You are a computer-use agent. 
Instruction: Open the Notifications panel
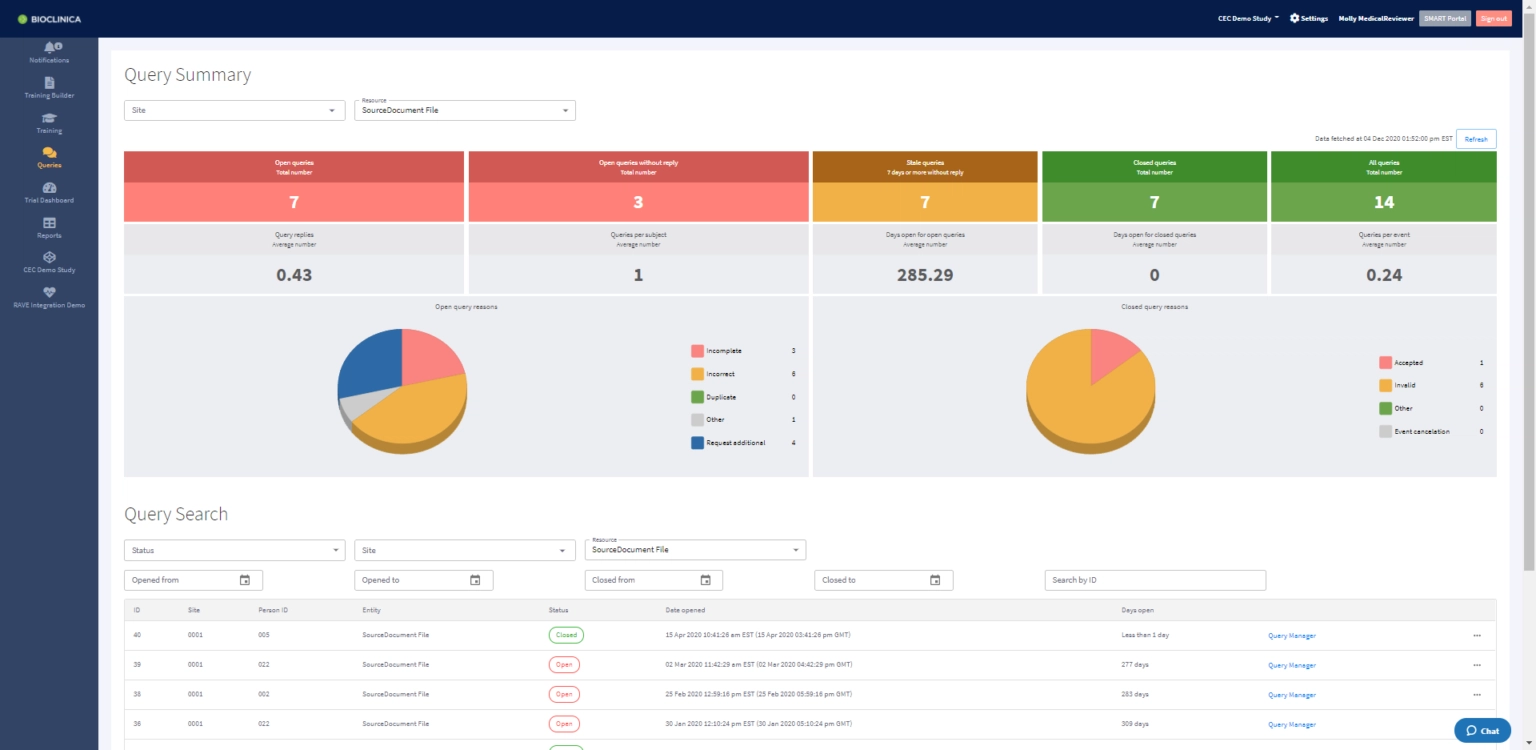coord(49,51)
